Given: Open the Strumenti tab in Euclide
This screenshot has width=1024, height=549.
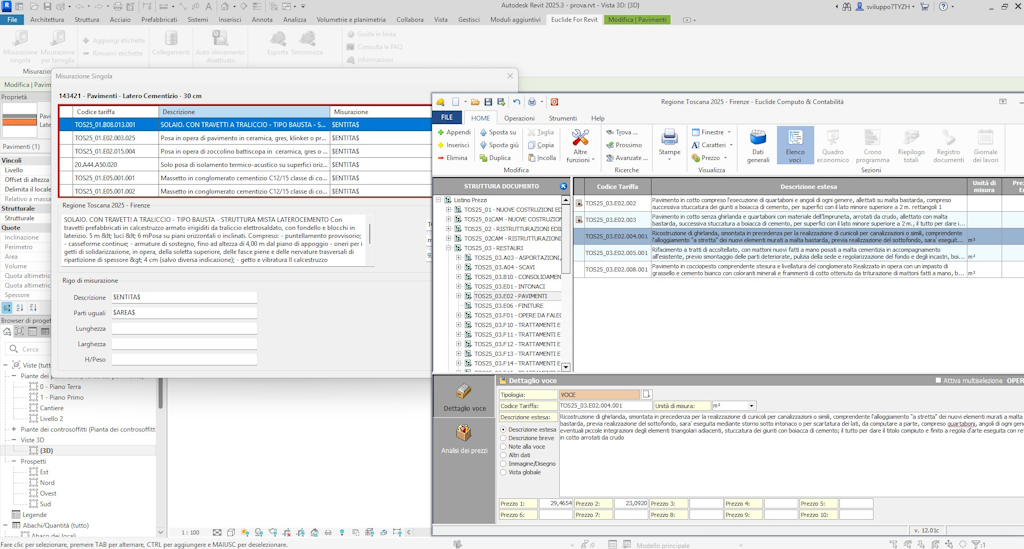Looking at the screenshot, I should click(x=562, y=118).
